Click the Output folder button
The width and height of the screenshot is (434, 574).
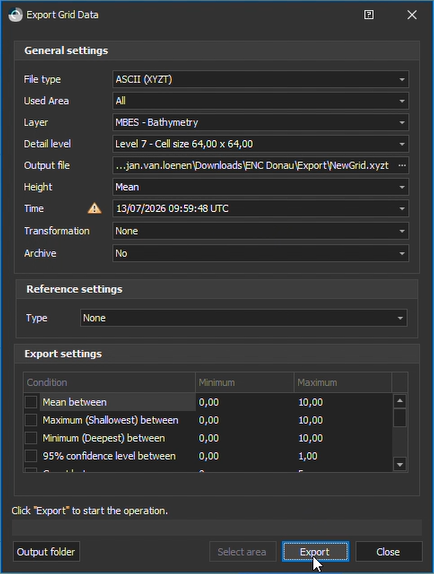click(46, 552)
